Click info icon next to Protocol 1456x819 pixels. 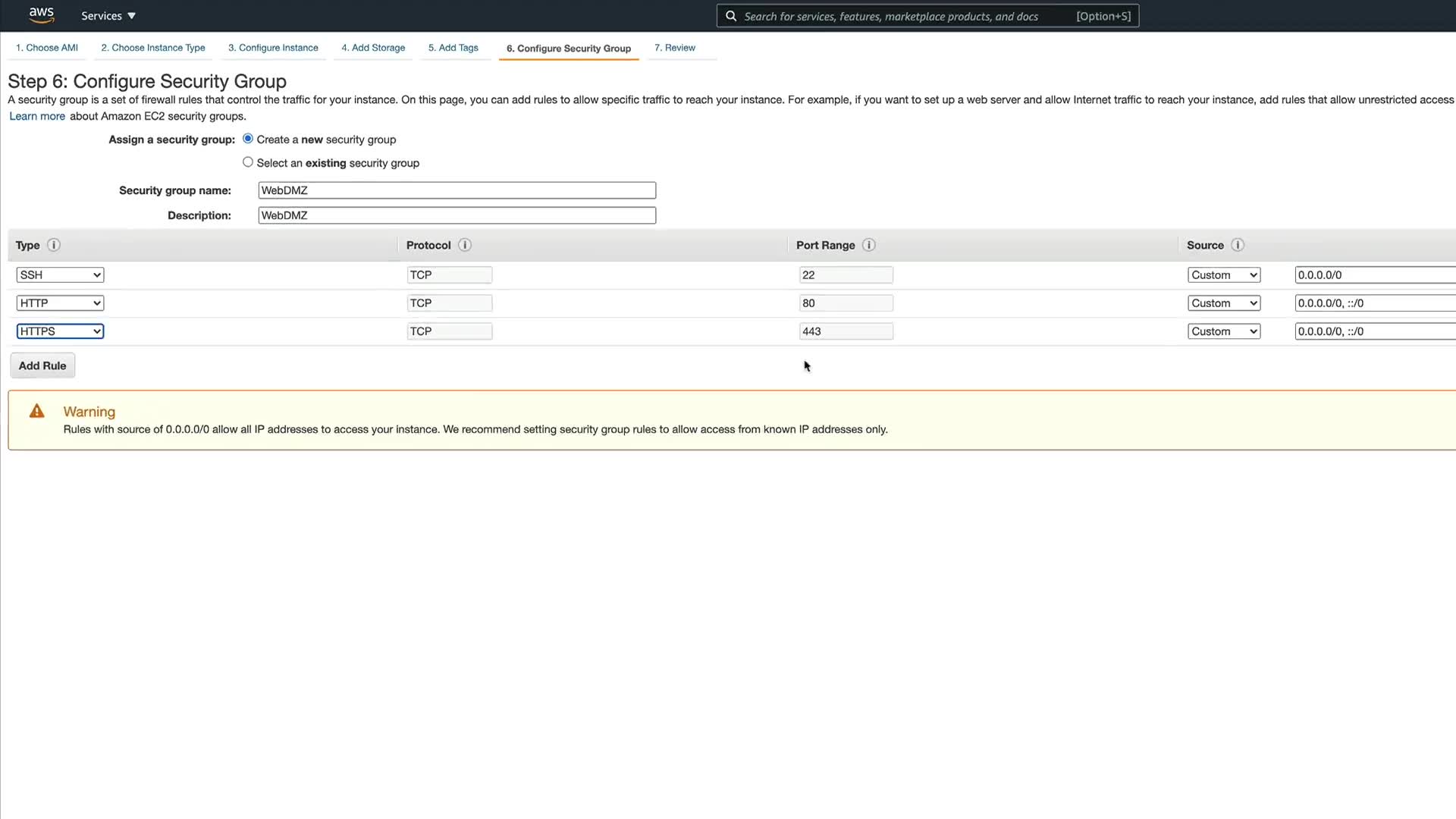coord(465,245)
